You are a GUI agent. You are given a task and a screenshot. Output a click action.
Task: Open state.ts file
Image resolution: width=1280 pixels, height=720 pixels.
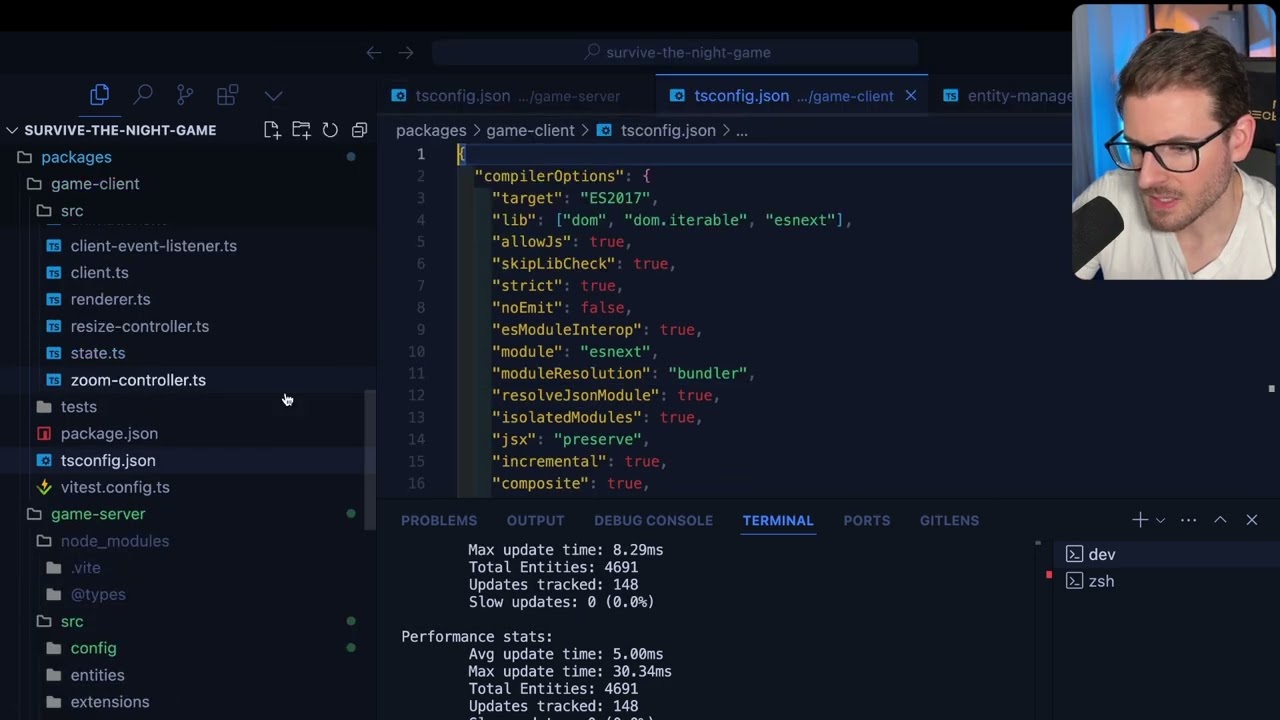point(97,353)
